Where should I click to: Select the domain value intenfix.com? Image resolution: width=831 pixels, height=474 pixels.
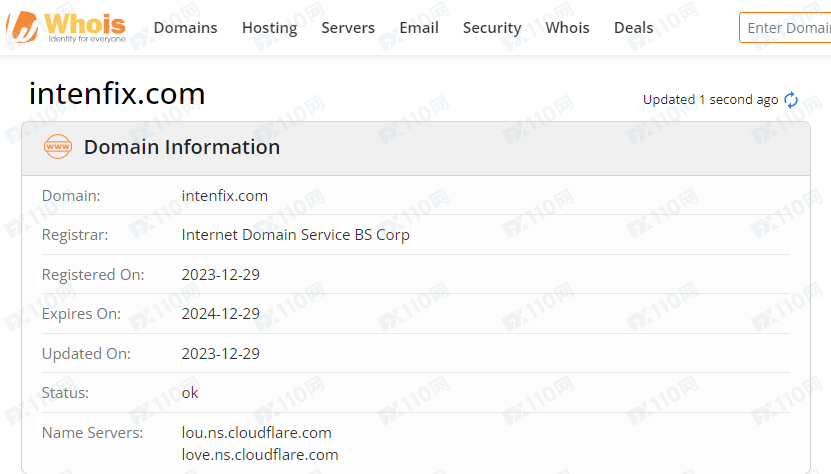coord(225,196)
